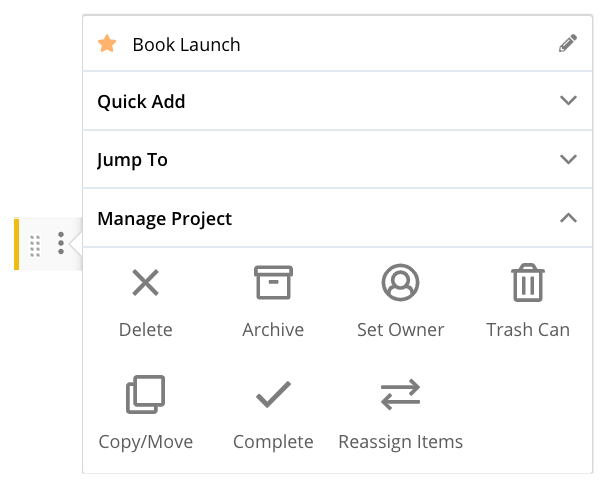
Task: Click Reassign Items arrows icon
Action: pyautogui.click(x=401, y=394)
